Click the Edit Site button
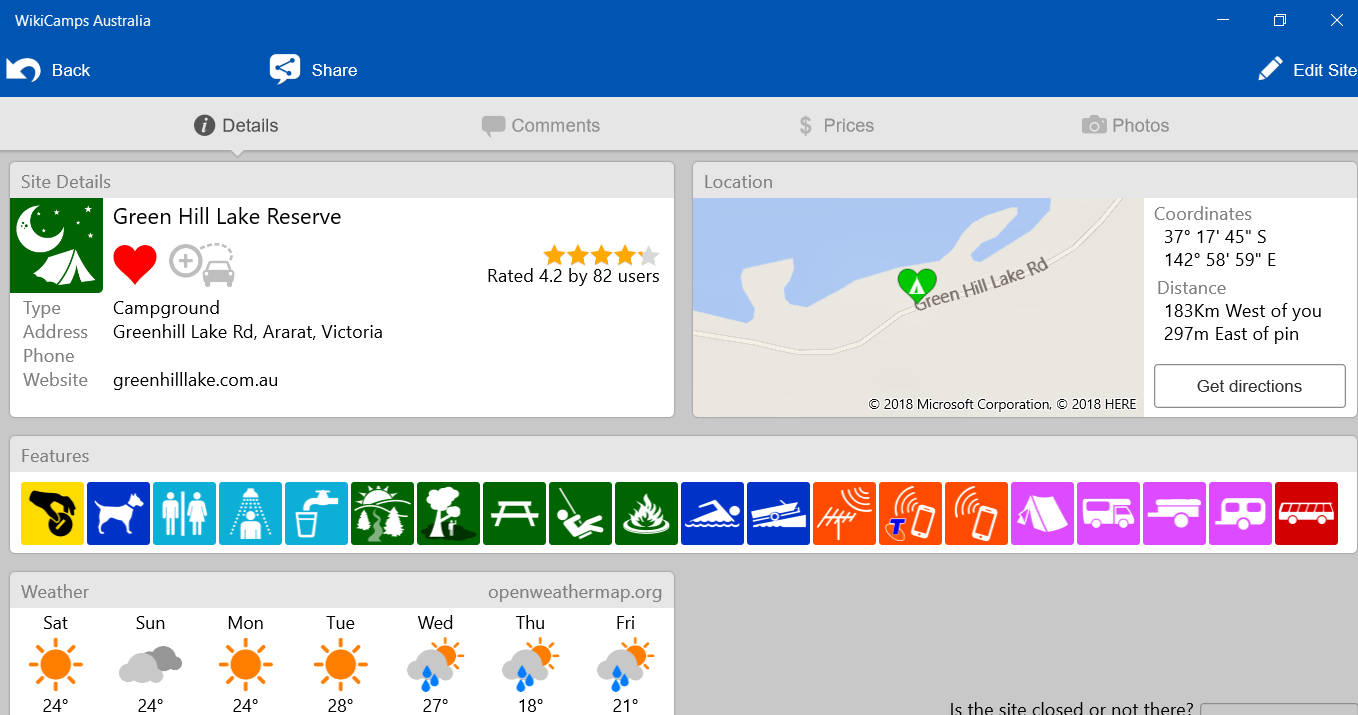 coord(1307,70)
